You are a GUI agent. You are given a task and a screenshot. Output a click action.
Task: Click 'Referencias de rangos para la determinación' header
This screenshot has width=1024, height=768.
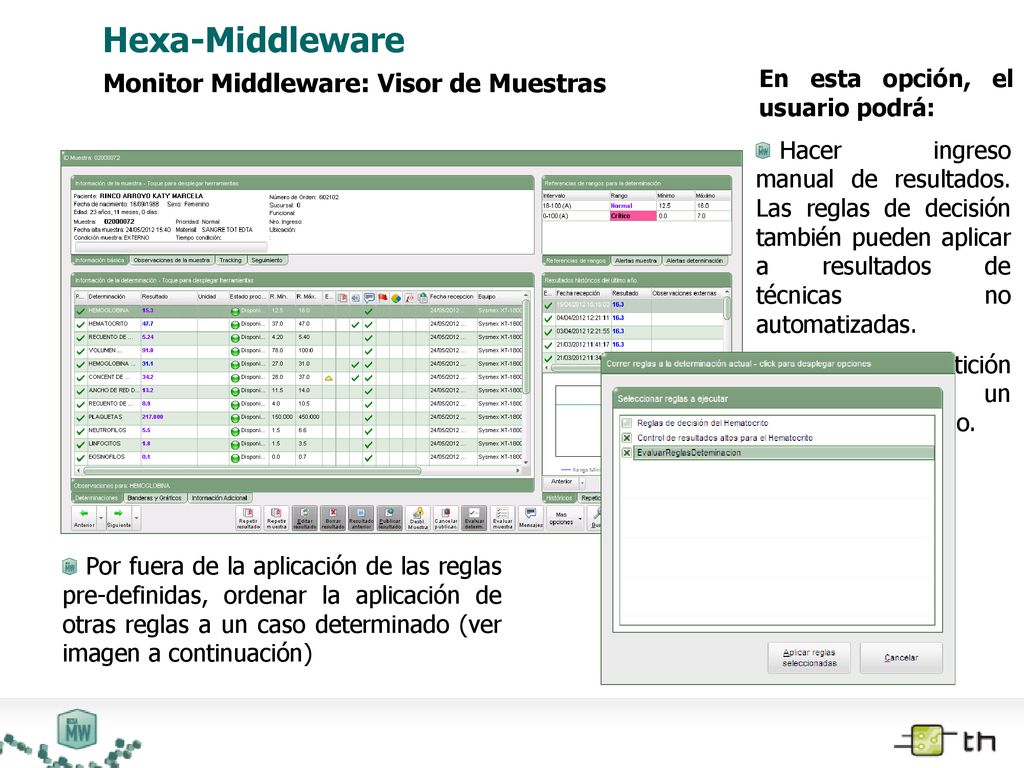(x=636, y=184)
